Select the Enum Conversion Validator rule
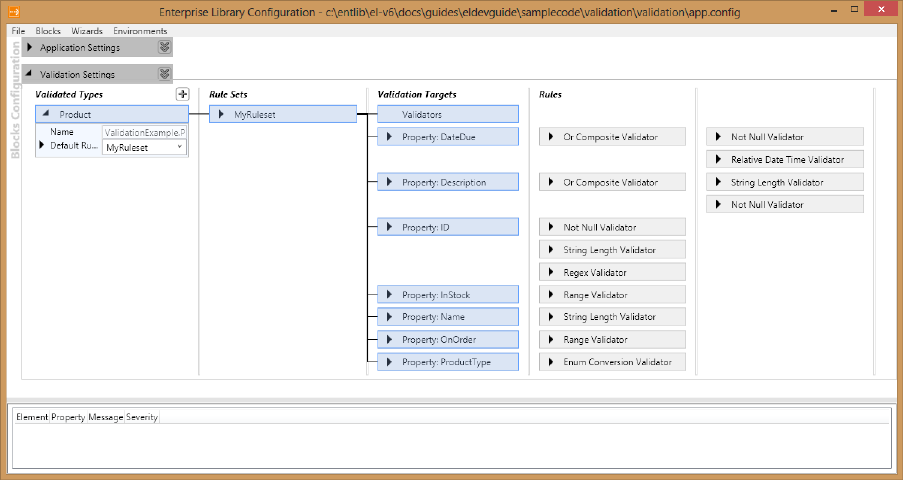 (x=612, y=362)
